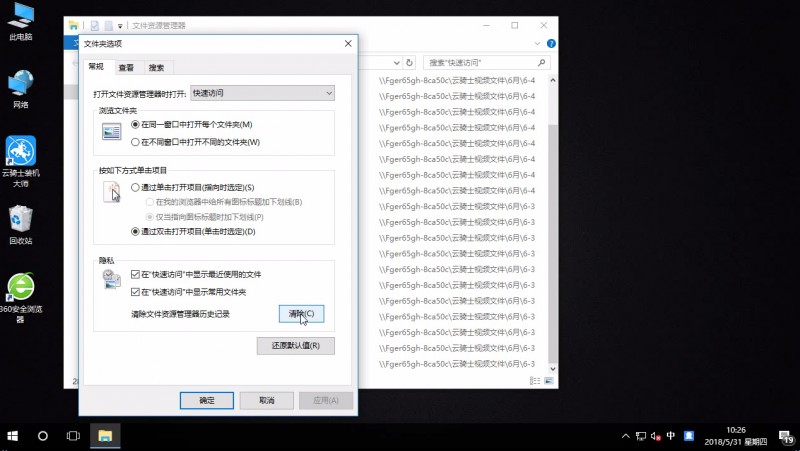Click the new folder icon in Explorer's title bar
800x451 pixels.
[109, 26]
